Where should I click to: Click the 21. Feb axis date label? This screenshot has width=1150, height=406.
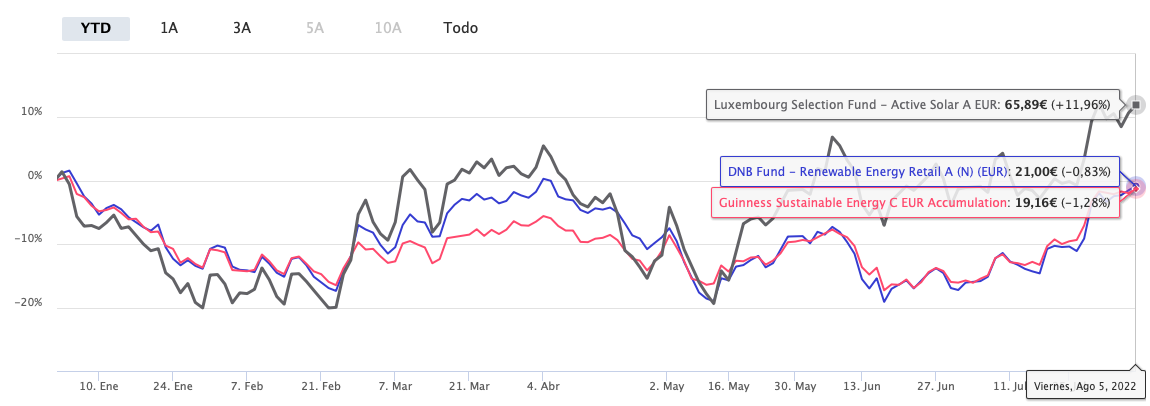pos(319,385)
